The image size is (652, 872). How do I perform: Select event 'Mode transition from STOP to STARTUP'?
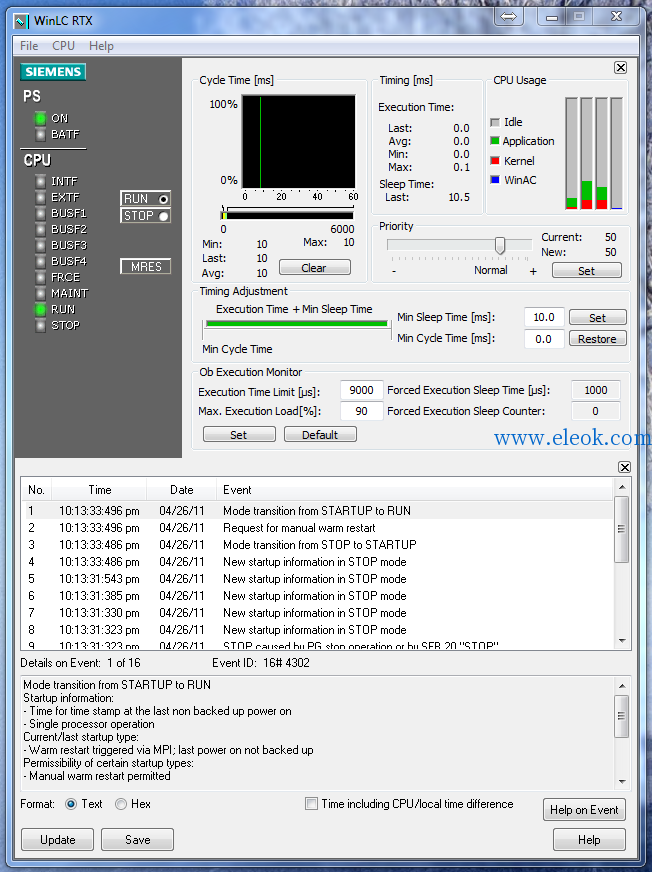[318, 545]
